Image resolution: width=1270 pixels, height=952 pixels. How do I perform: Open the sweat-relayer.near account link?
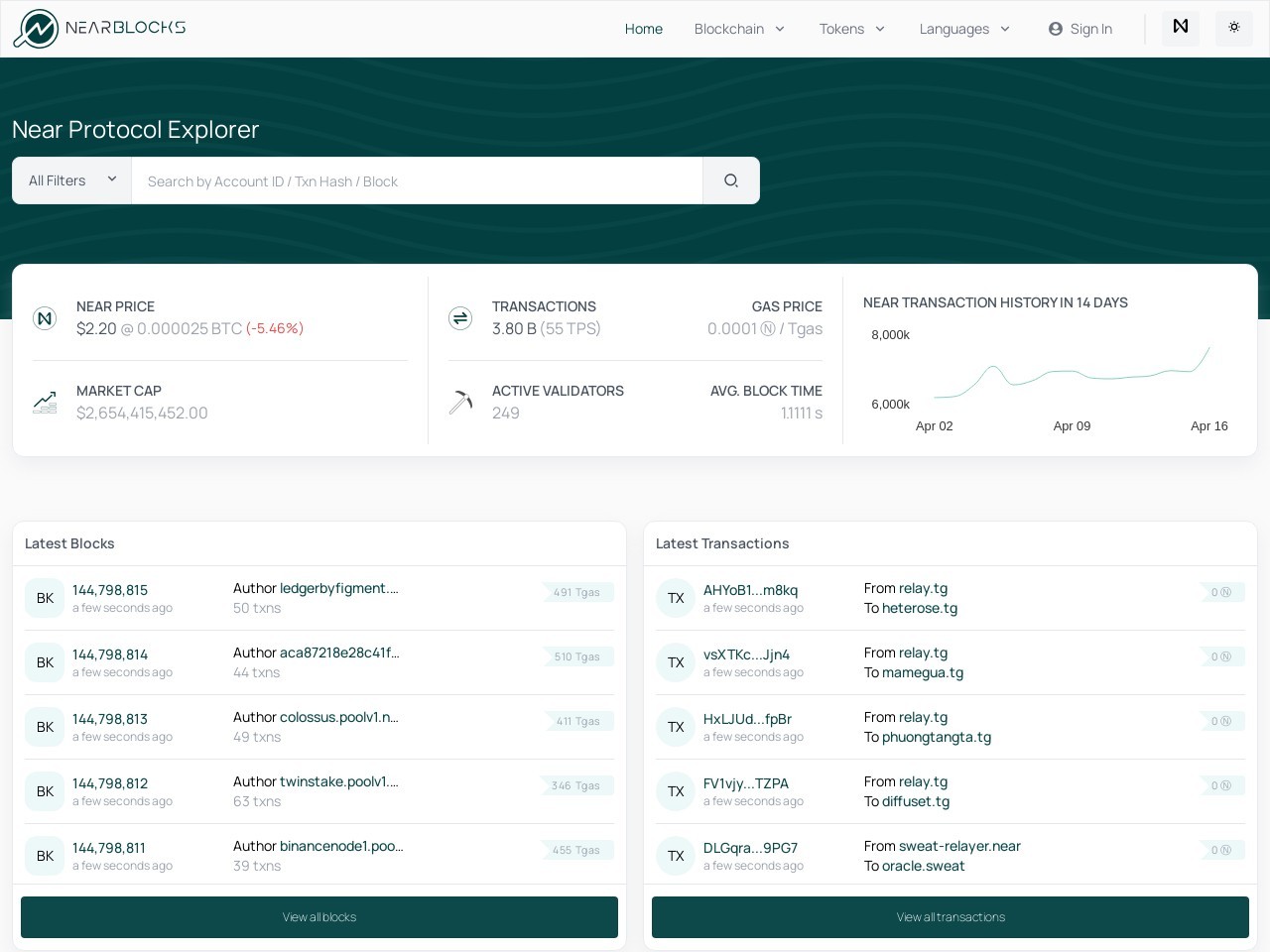pos(958,846)
